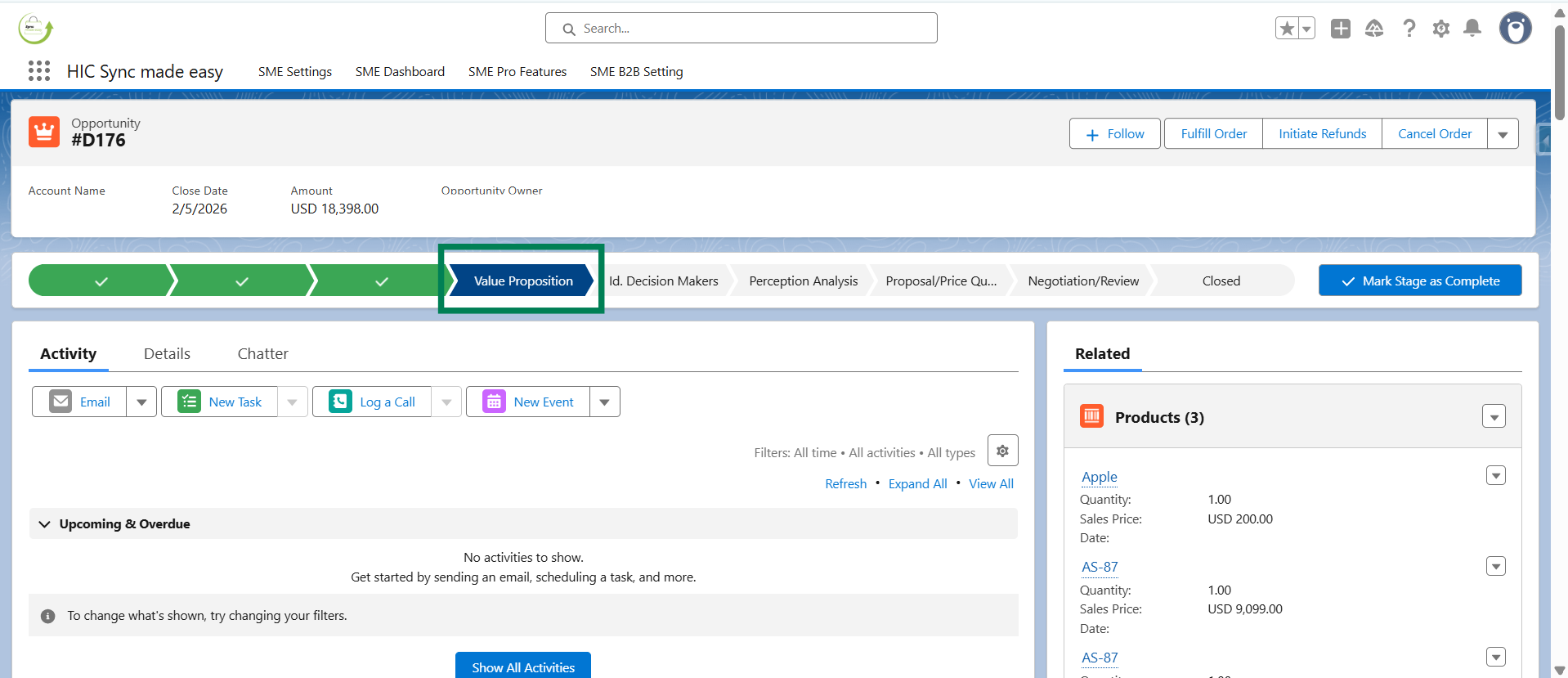Select the Id. Decision Makers stage
1568x678 pixels.
[663, 281]
